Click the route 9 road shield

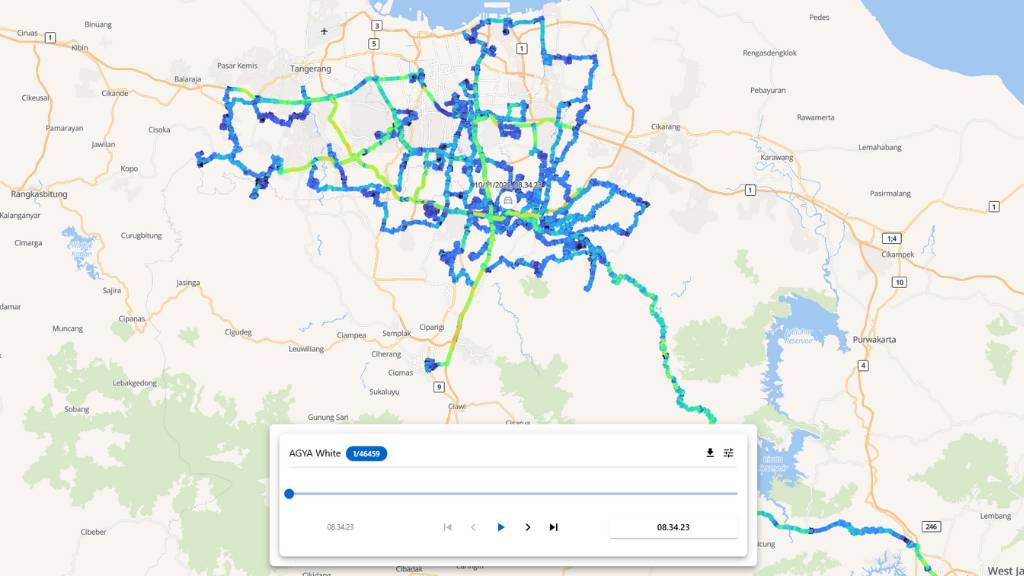(438, 386)
